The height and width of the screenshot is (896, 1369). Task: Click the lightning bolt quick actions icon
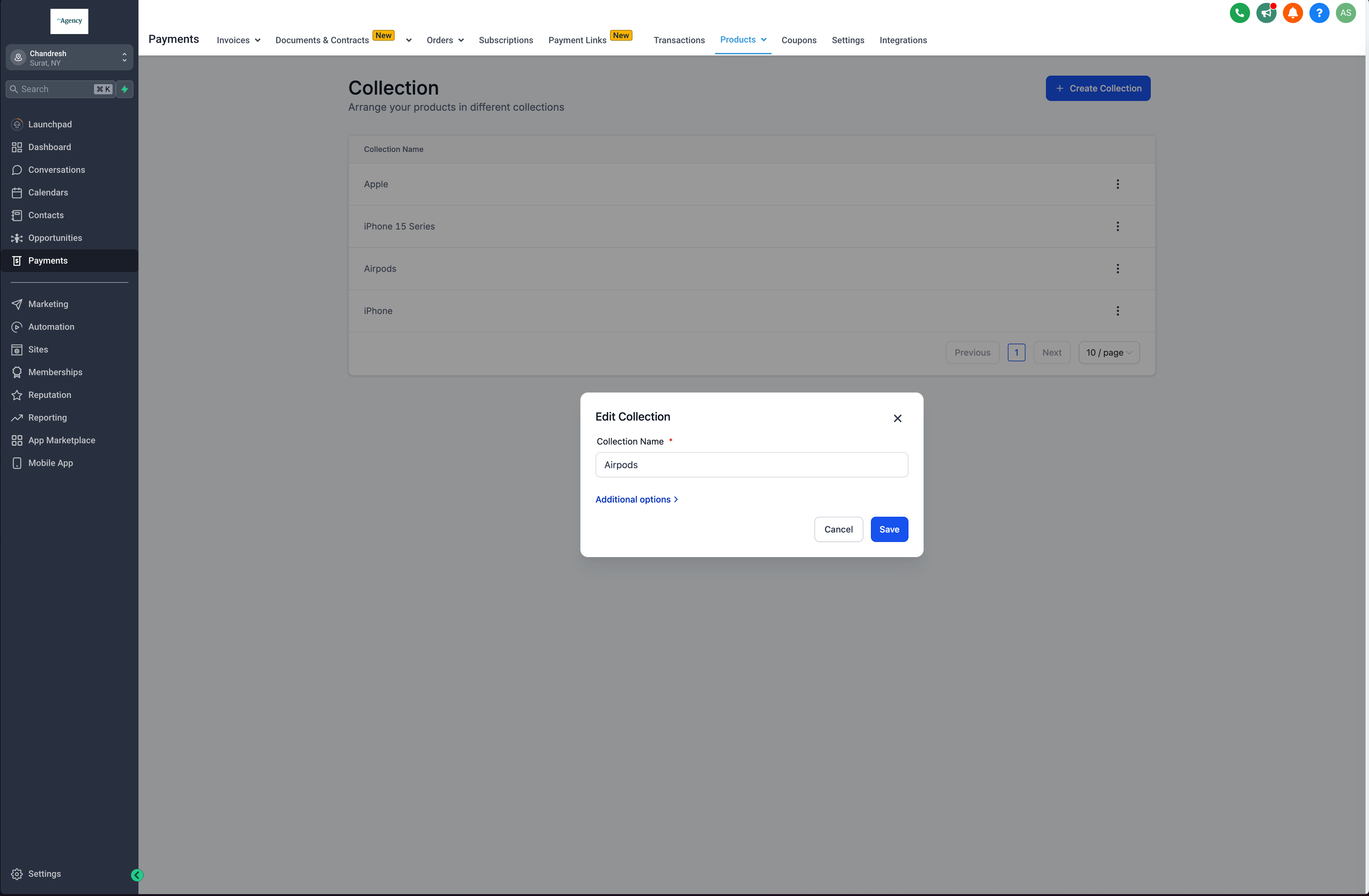click(125, 89)
